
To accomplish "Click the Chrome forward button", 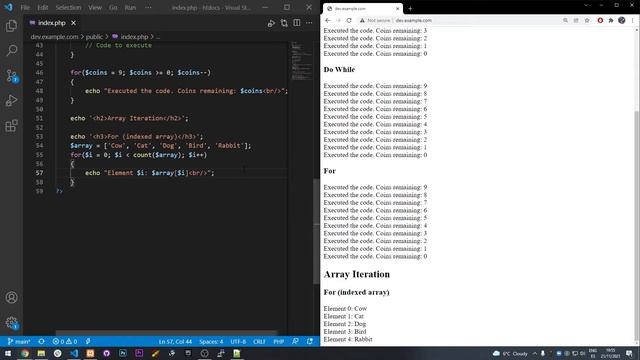I will (338, 20).
